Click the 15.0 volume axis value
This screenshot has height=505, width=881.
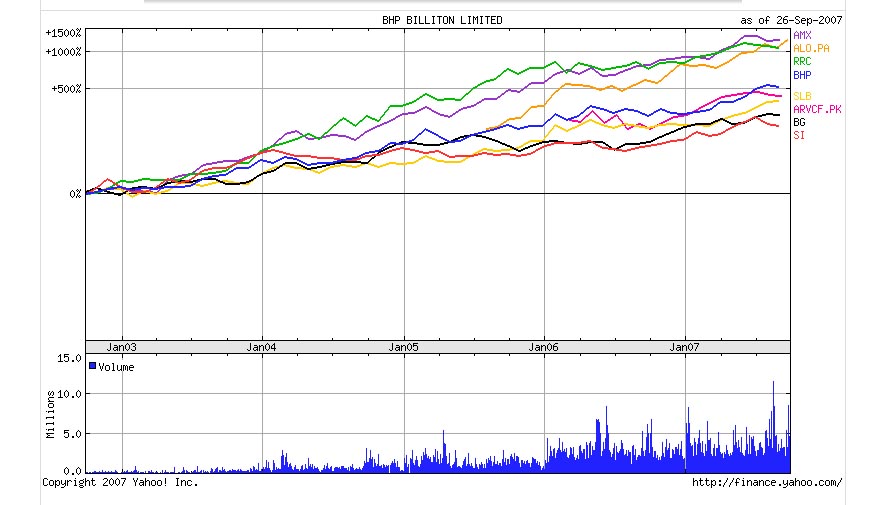[68, 357]
